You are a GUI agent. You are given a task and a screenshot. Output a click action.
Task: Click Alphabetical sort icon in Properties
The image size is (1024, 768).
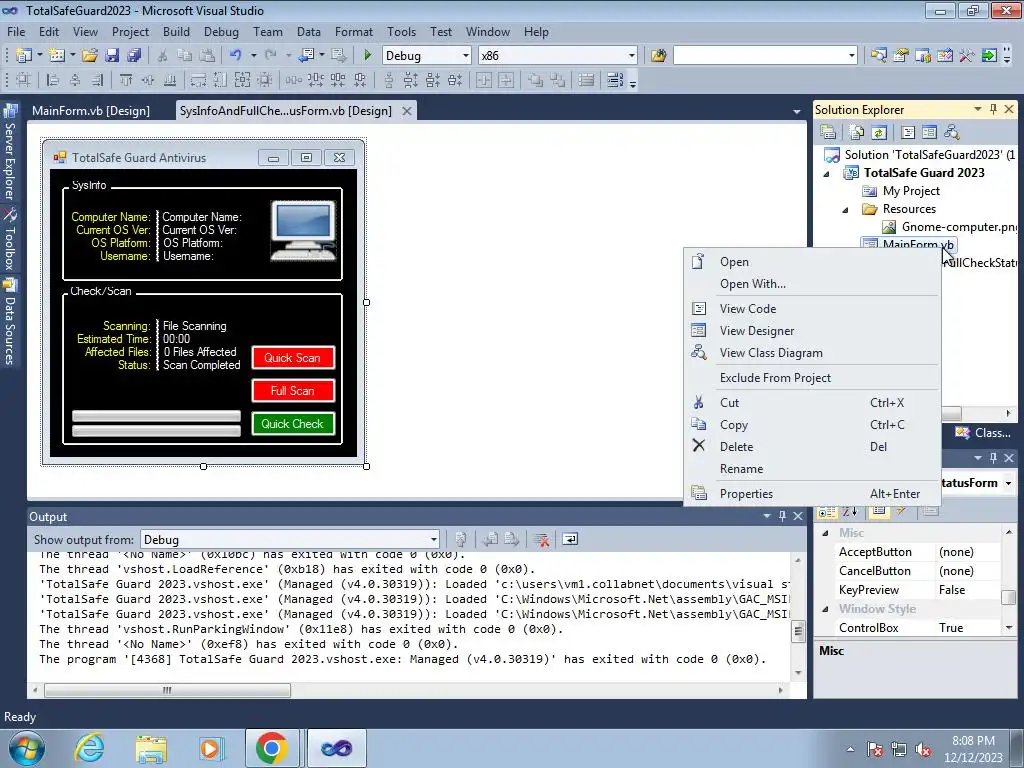click(850, 511)
